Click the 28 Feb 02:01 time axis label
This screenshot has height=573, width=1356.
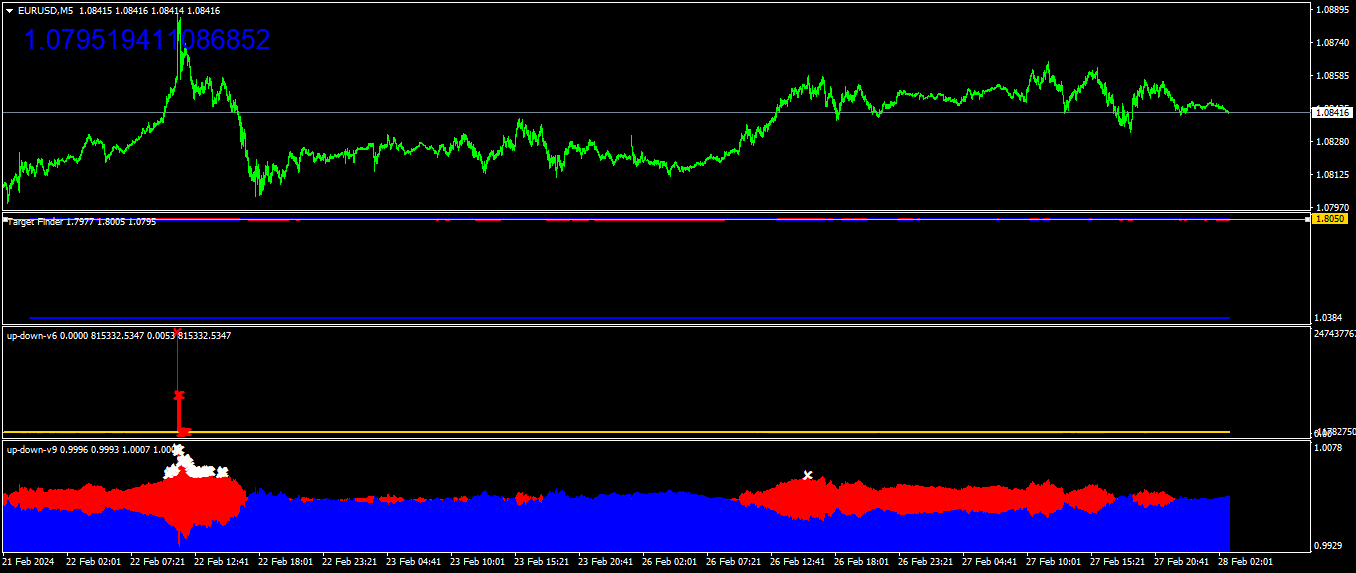[1245, 562]
